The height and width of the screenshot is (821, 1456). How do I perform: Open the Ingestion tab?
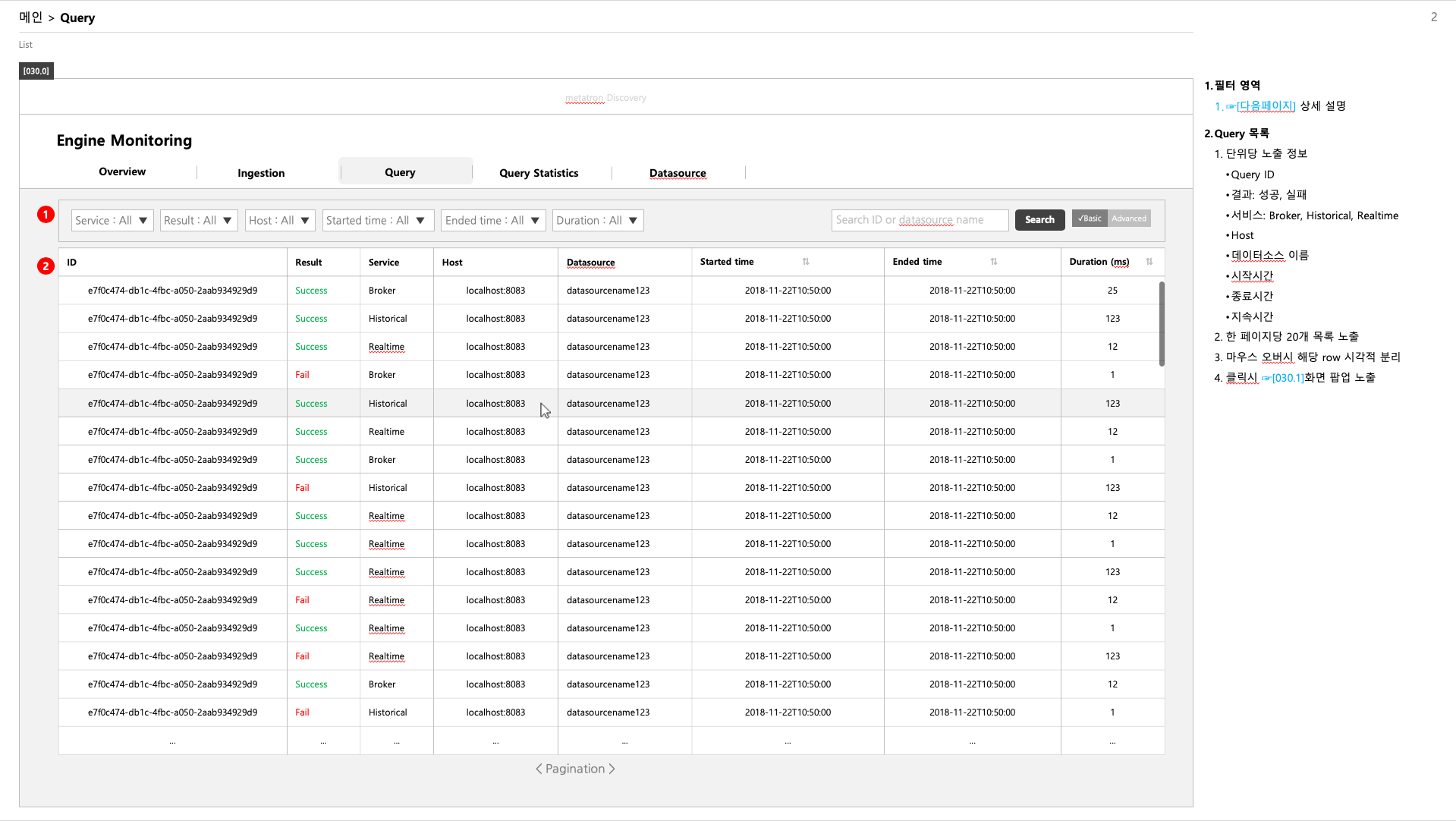click(261, 173)
